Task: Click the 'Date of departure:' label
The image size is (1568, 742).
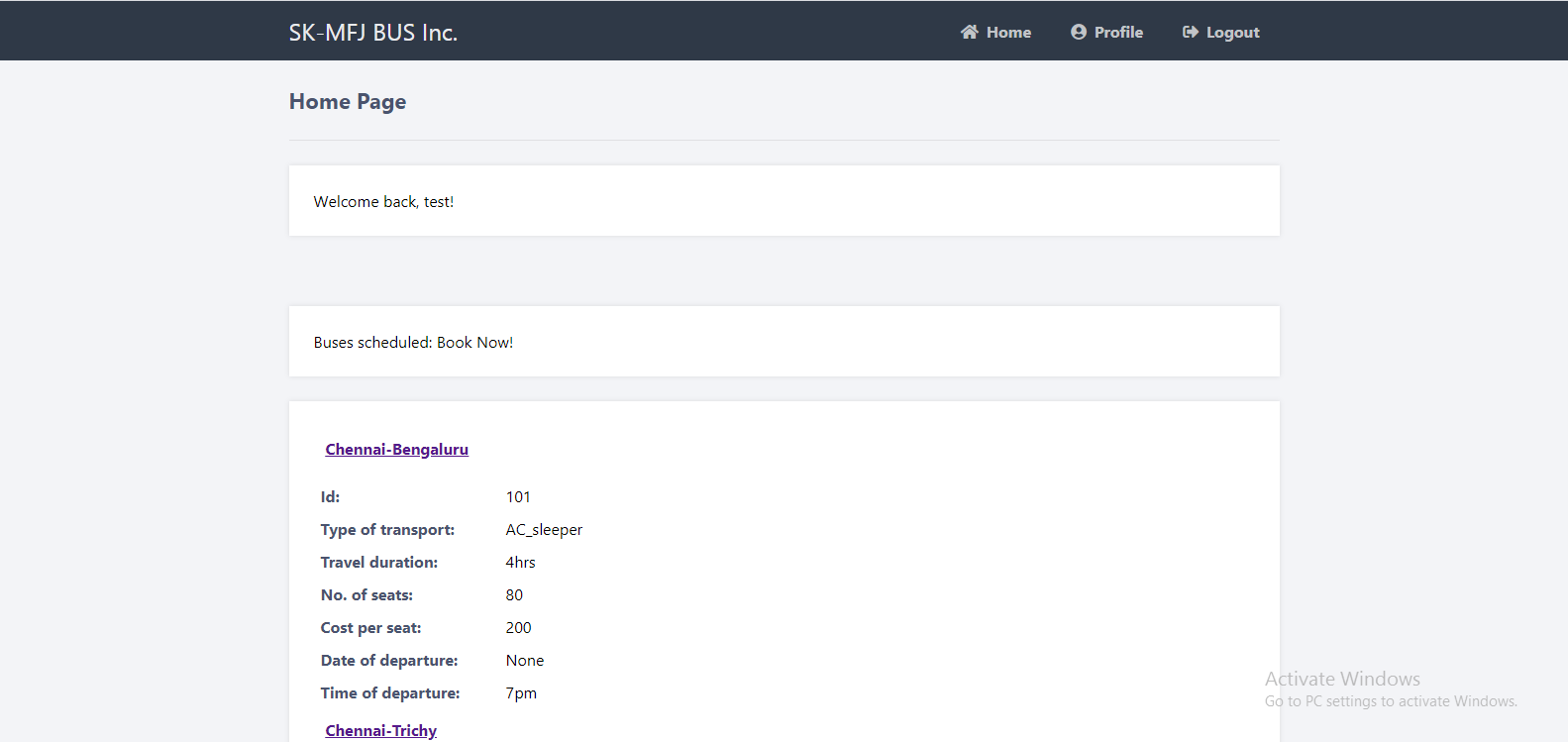Action: tap(389, 660)
